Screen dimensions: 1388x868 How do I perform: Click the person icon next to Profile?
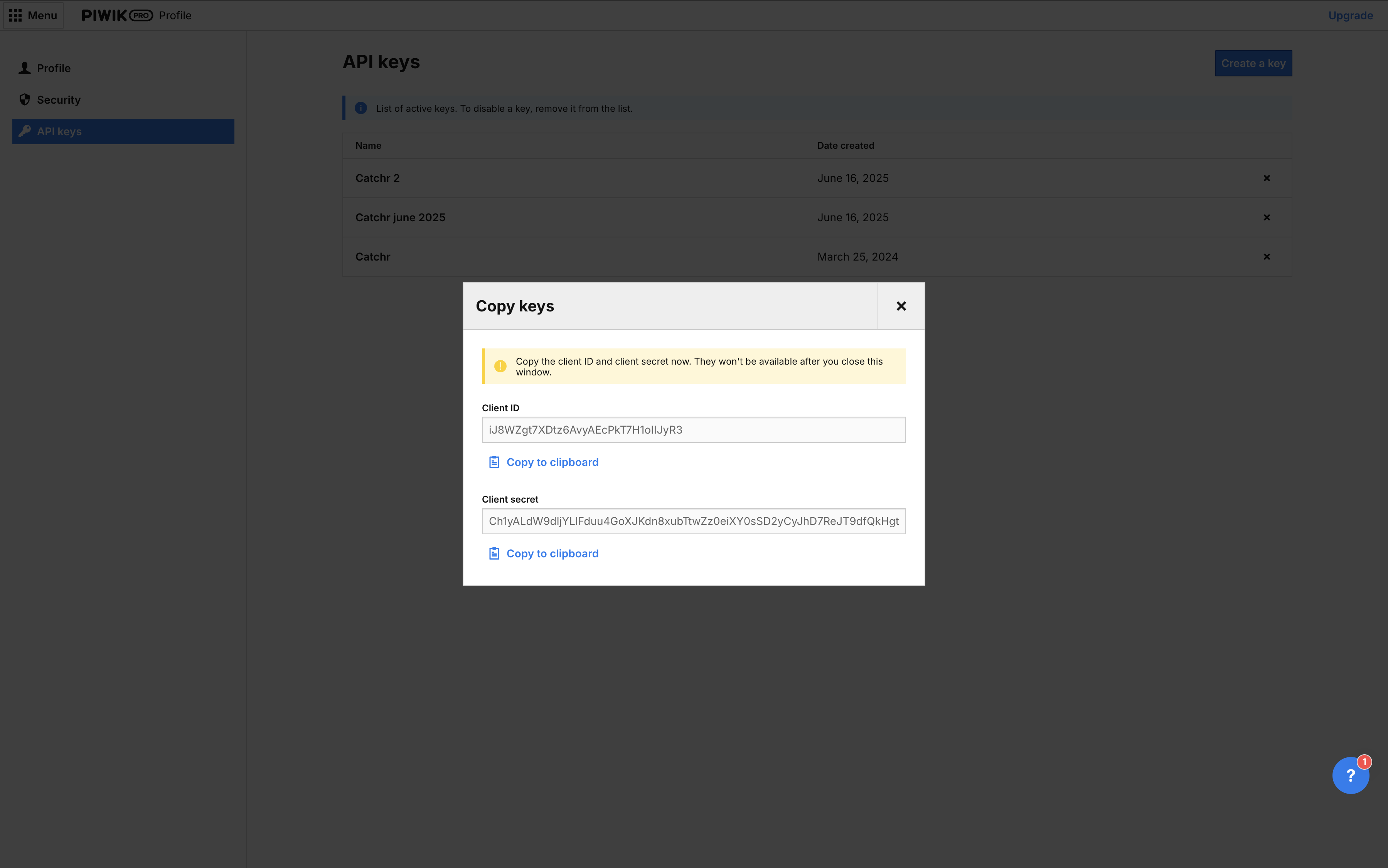(x=25, y=68)
